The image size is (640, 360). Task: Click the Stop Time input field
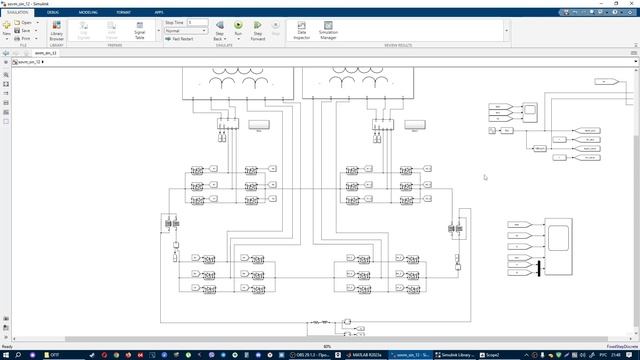pos(198,22)
